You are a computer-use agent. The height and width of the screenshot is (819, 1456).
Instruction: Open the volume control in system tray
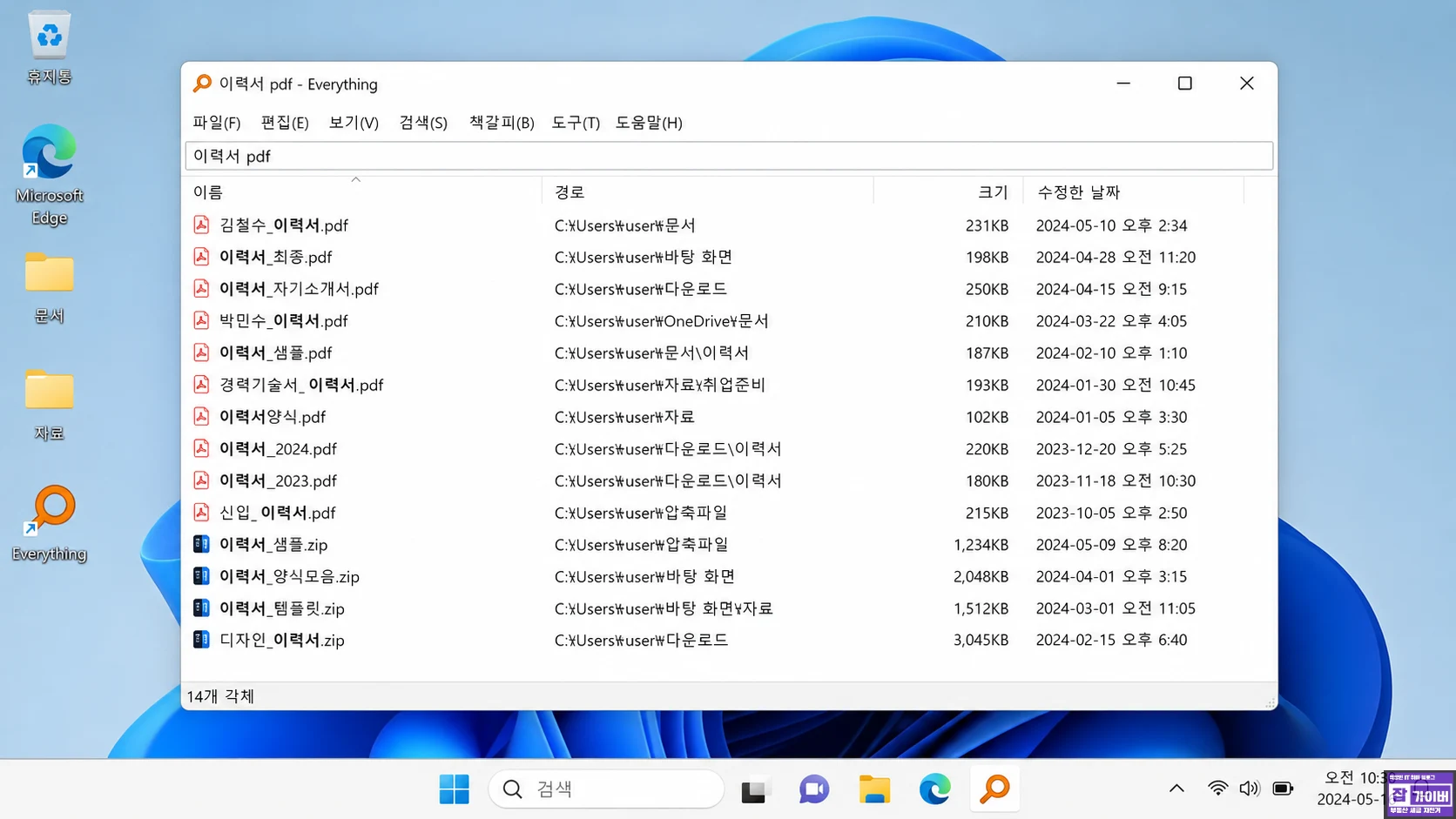(x=1250, y=789)
